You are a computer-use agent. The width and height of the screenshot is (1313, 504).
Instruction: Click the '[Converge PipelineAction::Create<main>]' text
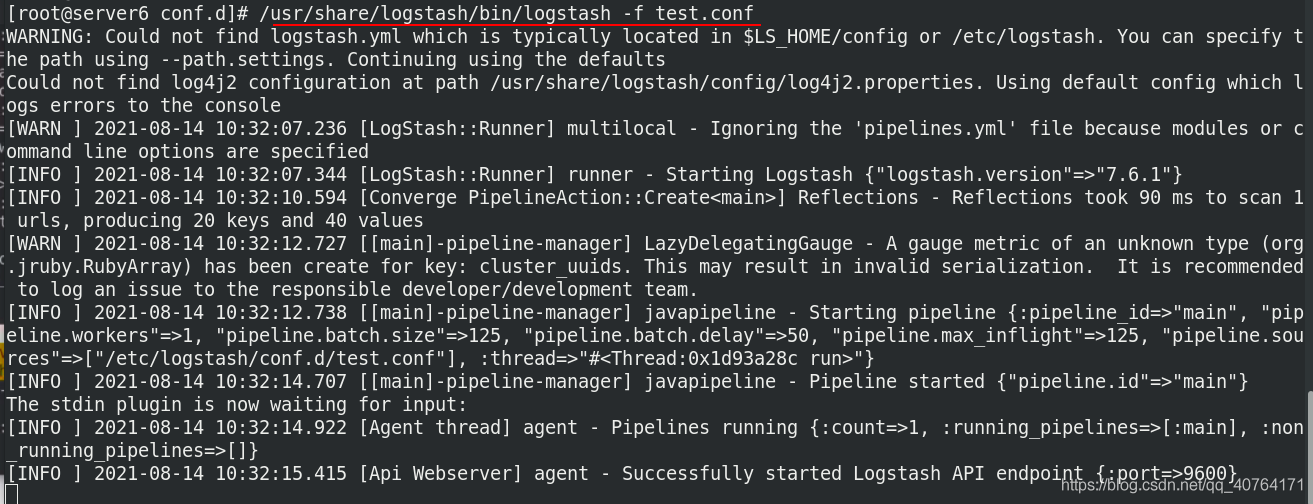[572, 197]
